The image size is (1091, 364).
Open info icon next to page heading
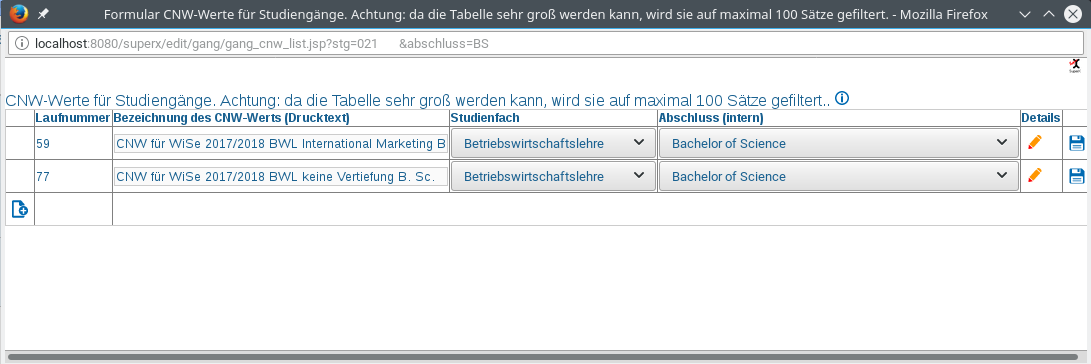842,98
